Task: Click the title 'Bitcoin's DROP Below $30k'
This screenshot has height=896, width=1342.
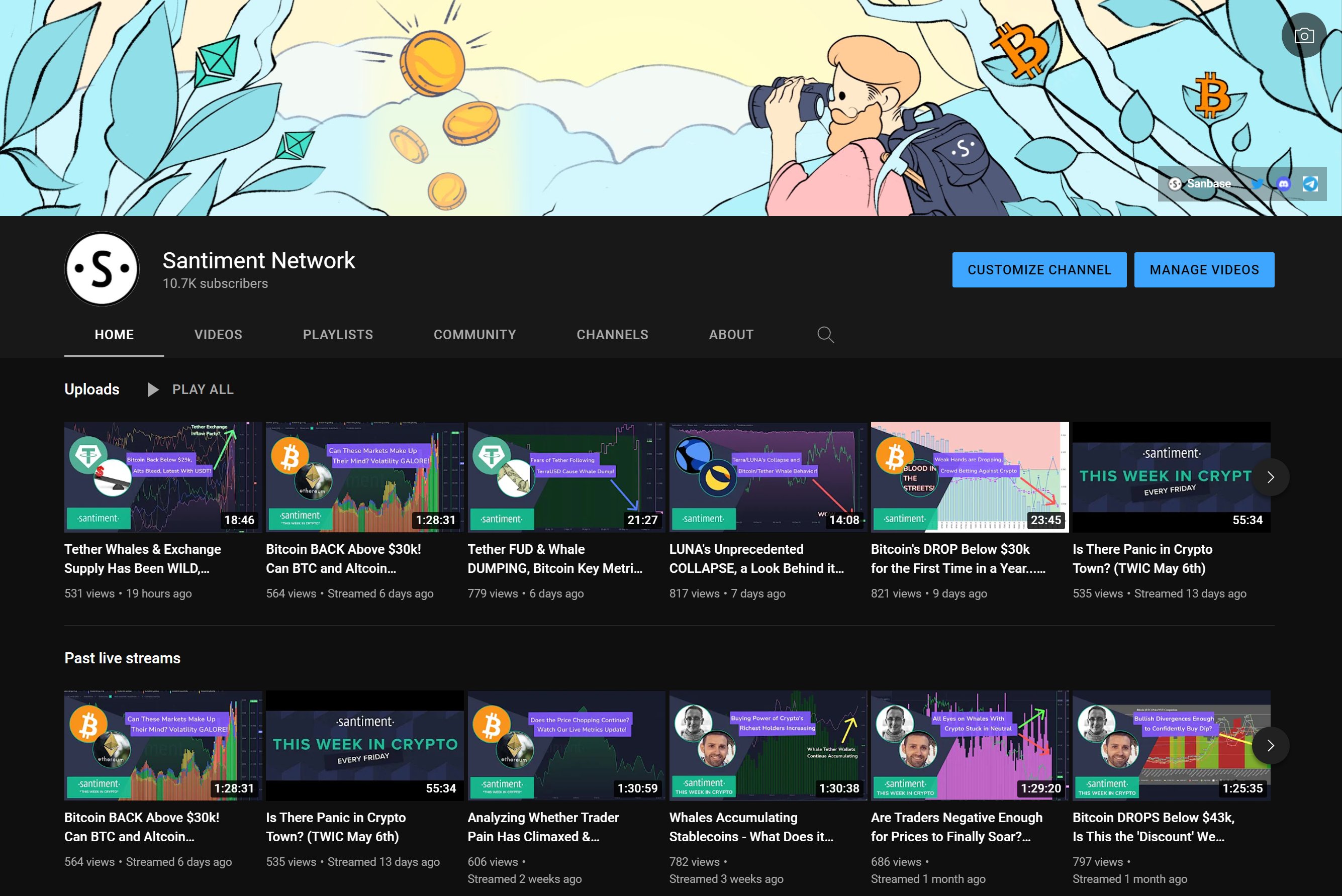Action: coord(958,559)
